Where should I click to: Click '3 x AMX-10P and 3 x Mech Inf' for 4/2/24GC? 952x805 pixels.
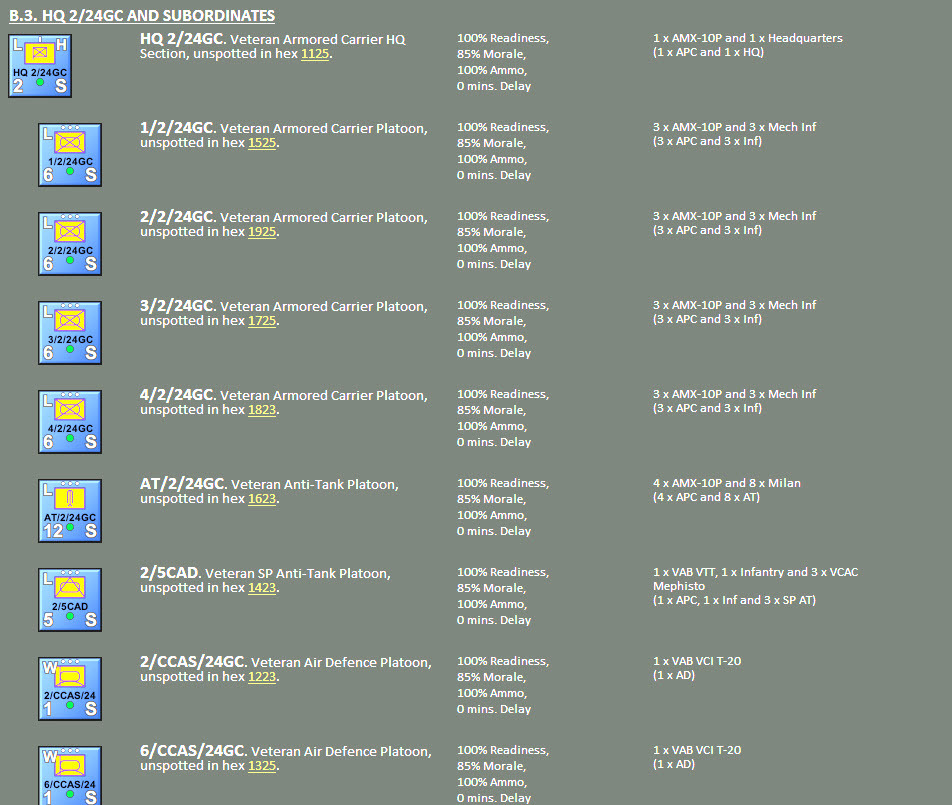click(734, 394)
